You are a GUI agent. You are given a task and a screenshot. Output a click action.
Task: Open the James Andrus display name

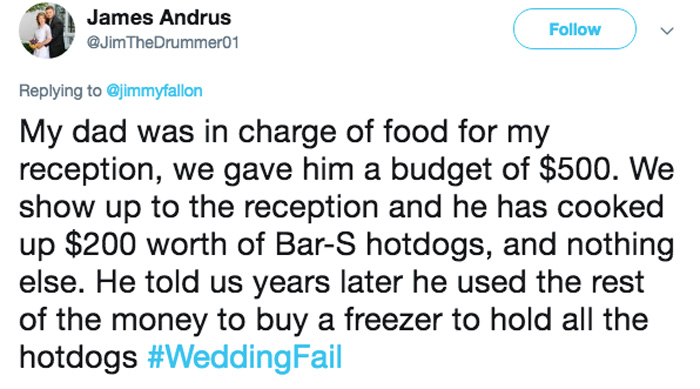pos(159,18)
